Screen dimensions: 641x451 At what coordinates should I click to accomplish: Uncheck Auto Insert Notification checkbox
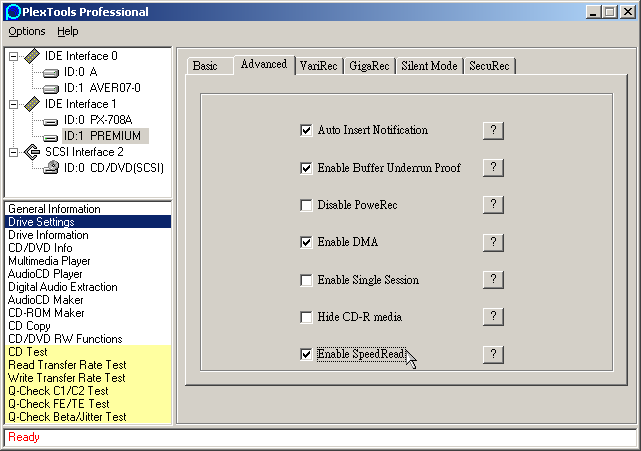coord(306,130)
